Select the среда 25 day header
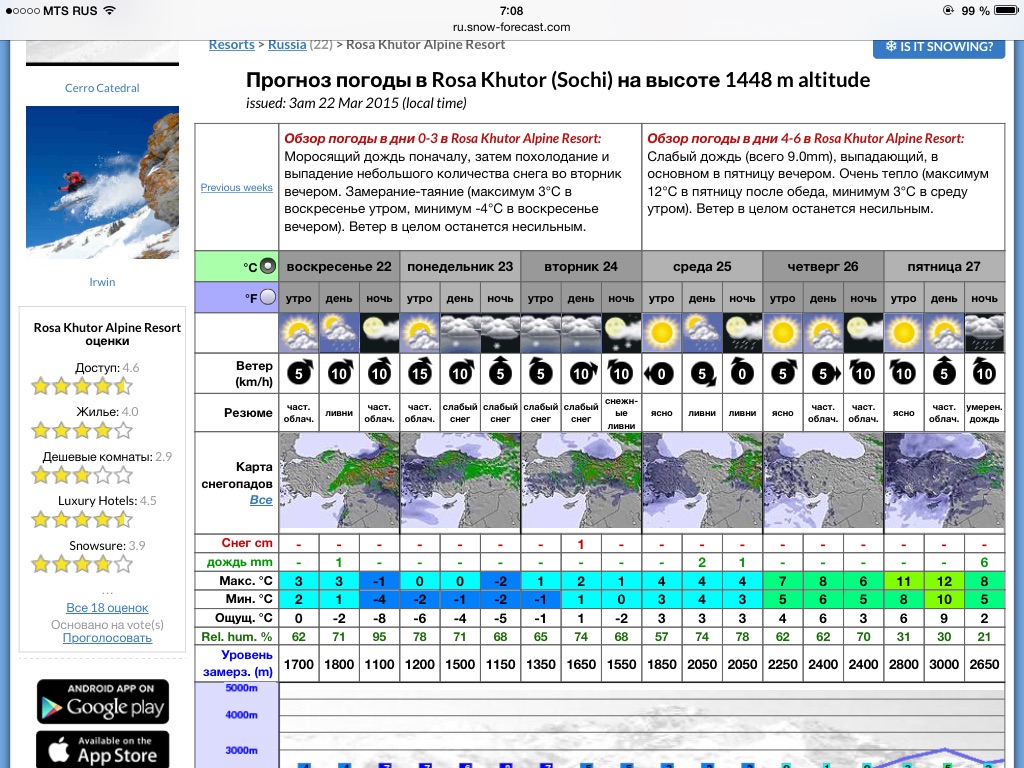This screenshot has height=768, width=1024. pos(702,266)
